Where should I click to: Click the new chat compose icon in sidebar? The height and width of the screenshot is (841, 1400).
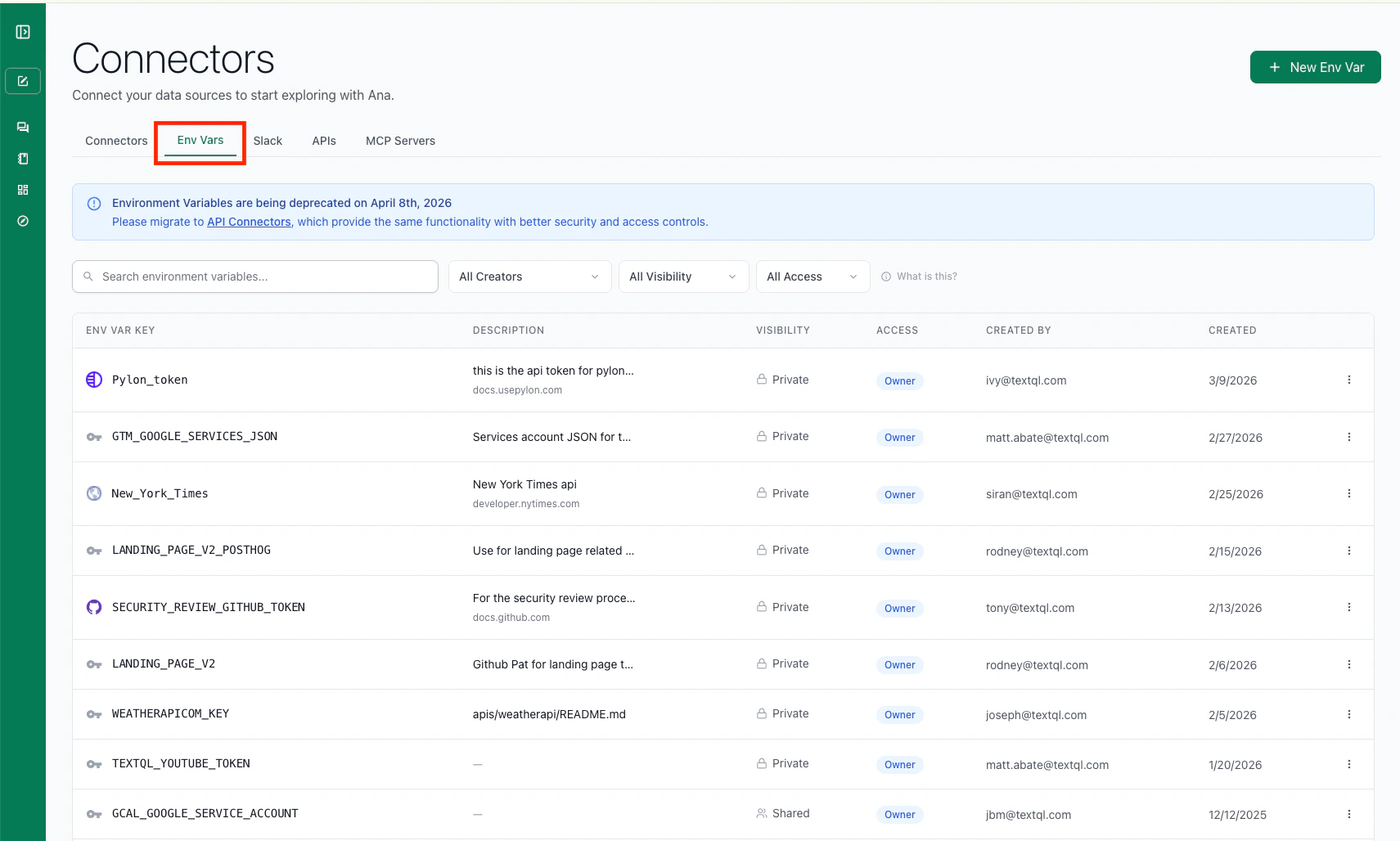(23, 81)
